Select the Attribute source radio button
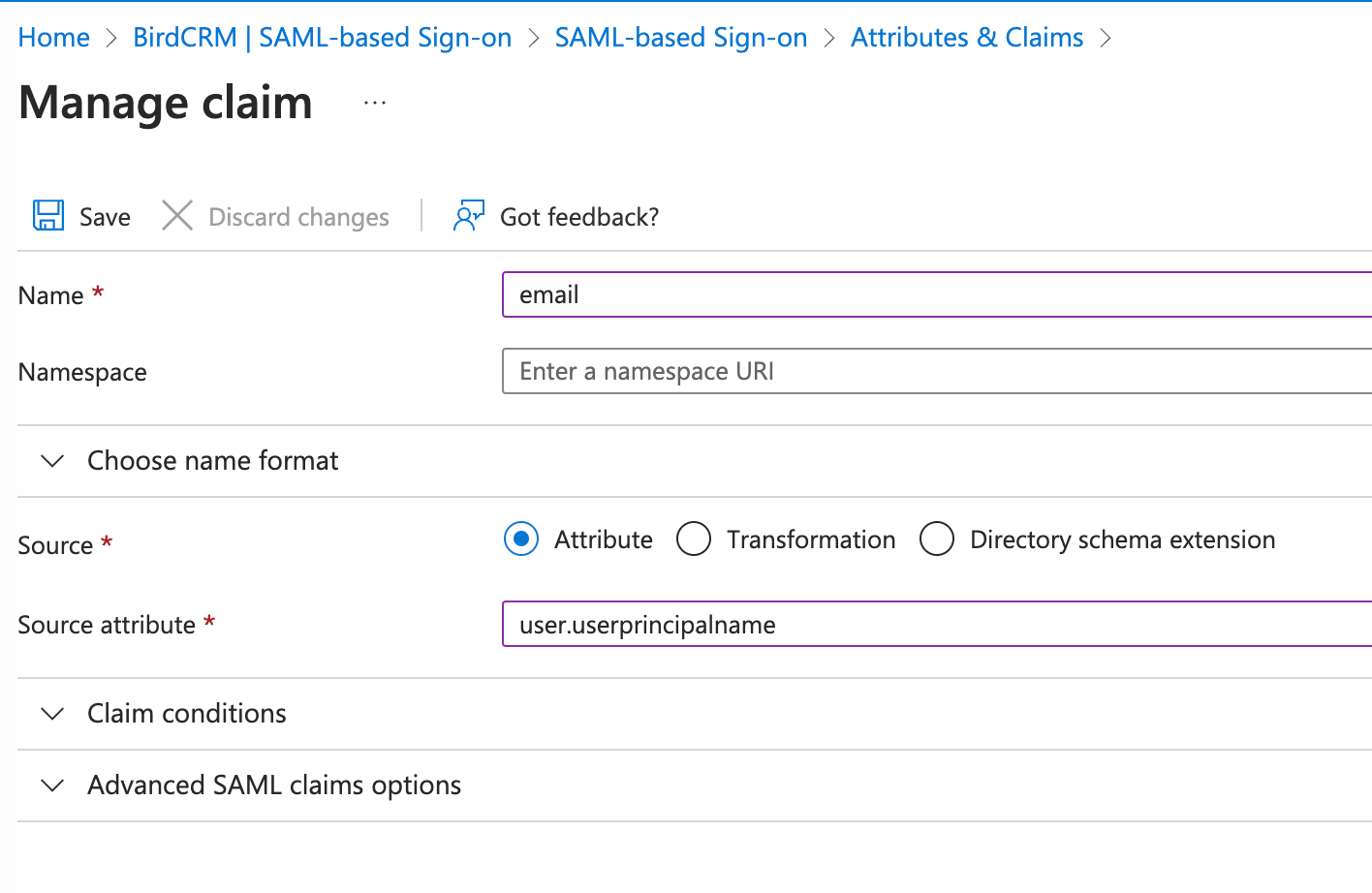 521,539
